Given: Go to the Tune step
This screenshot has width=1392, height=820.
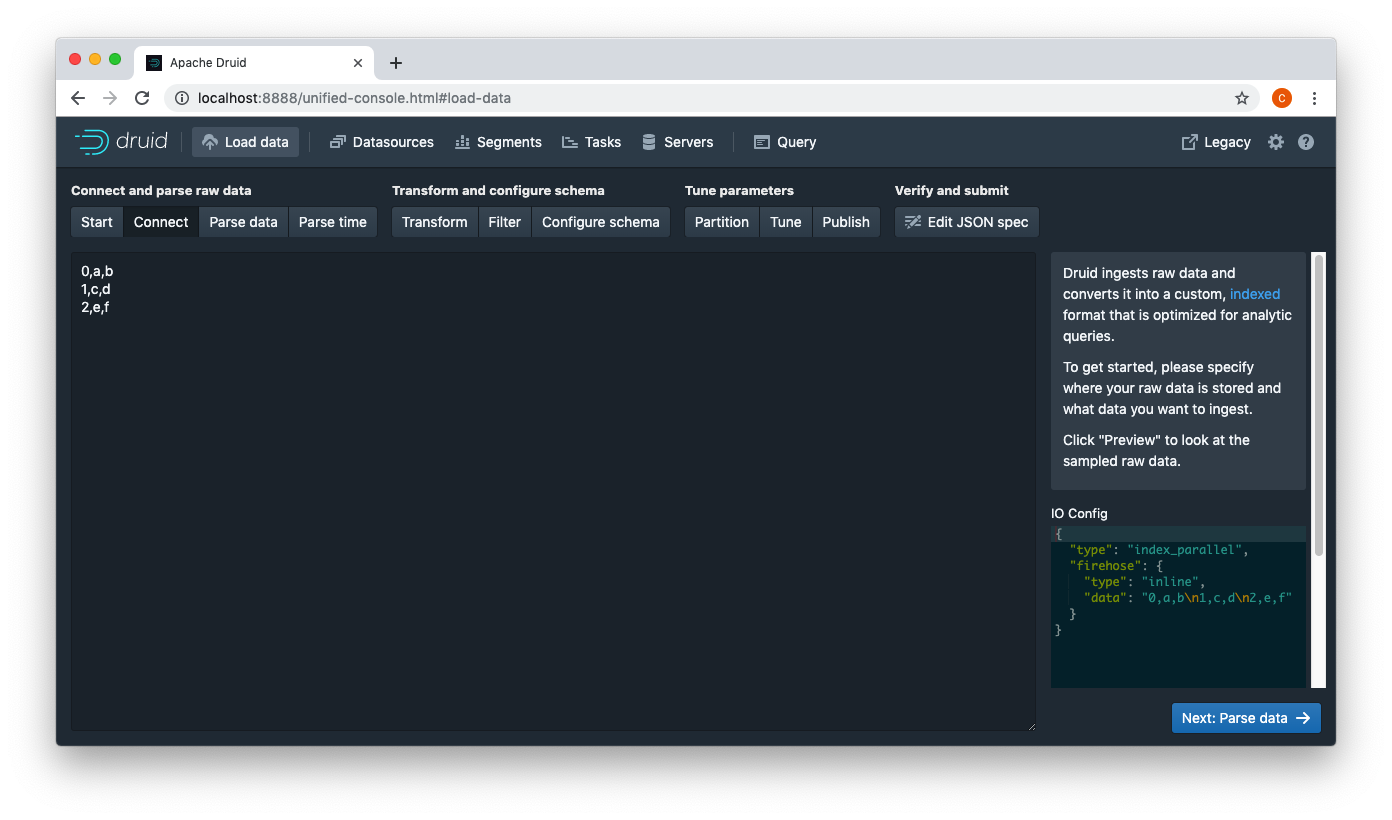Looking at the screenshot, I should 786,222.
